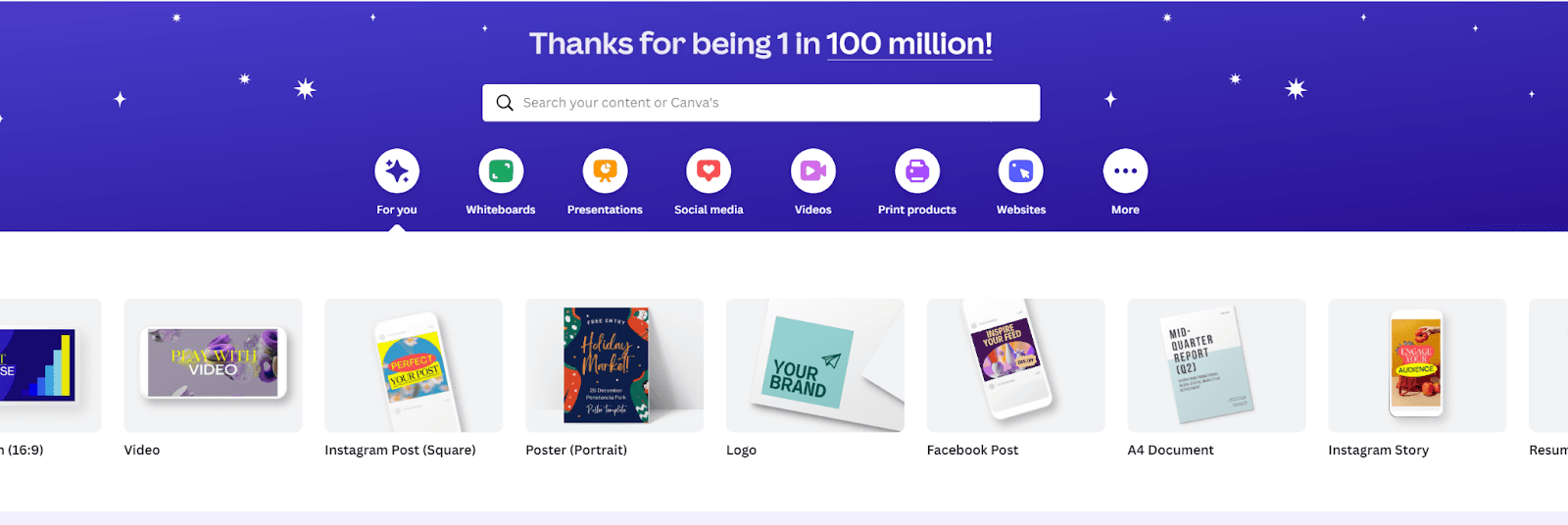This screenshot has height=525, width=1568.
Task: Open the Whiteboards category icon
Action: pos(501,171)
